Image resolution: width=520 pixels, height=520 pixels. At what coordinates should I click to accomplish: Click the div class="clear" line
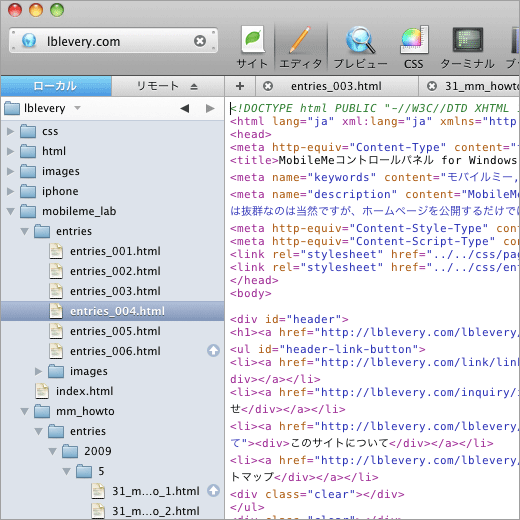pyautogui.click(x=317, y=494)
